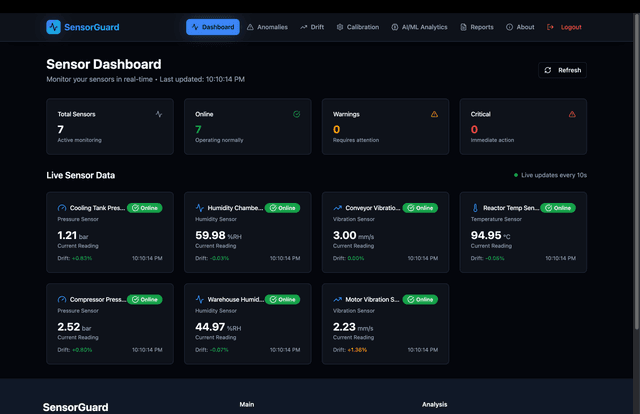Click the Online badge on Humidity Chamber card
This screenshot has width=640, height=414.
282,208
